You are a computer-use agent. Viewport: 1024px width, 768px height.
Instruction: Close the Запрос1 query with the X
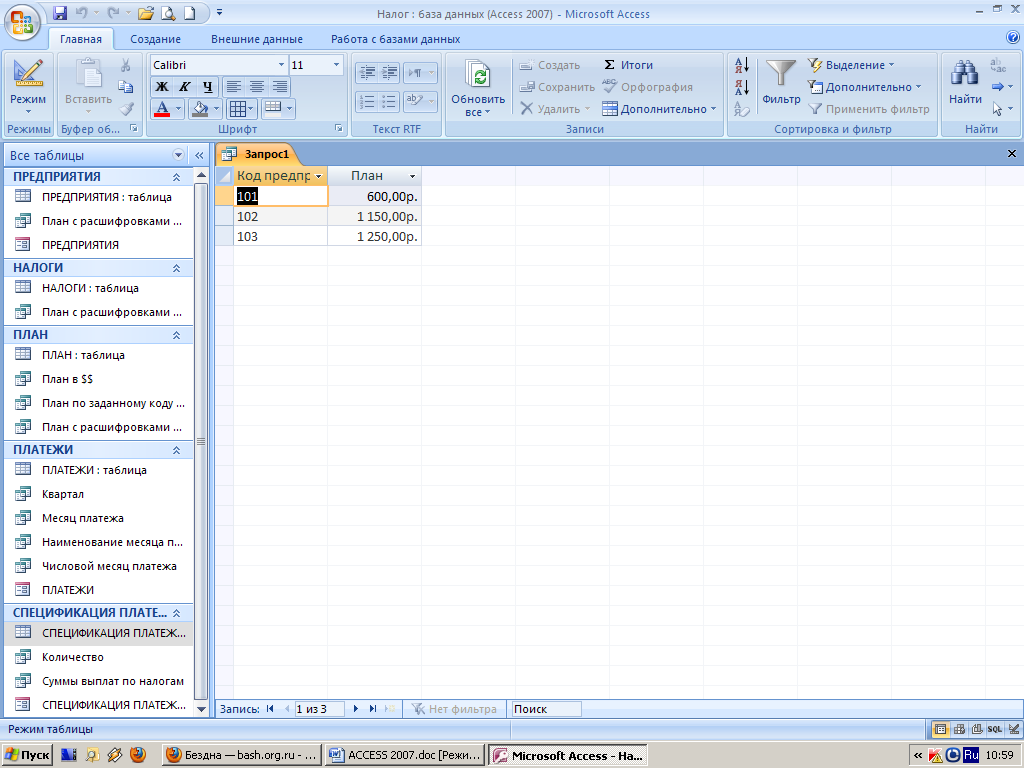coord(1012,154)
